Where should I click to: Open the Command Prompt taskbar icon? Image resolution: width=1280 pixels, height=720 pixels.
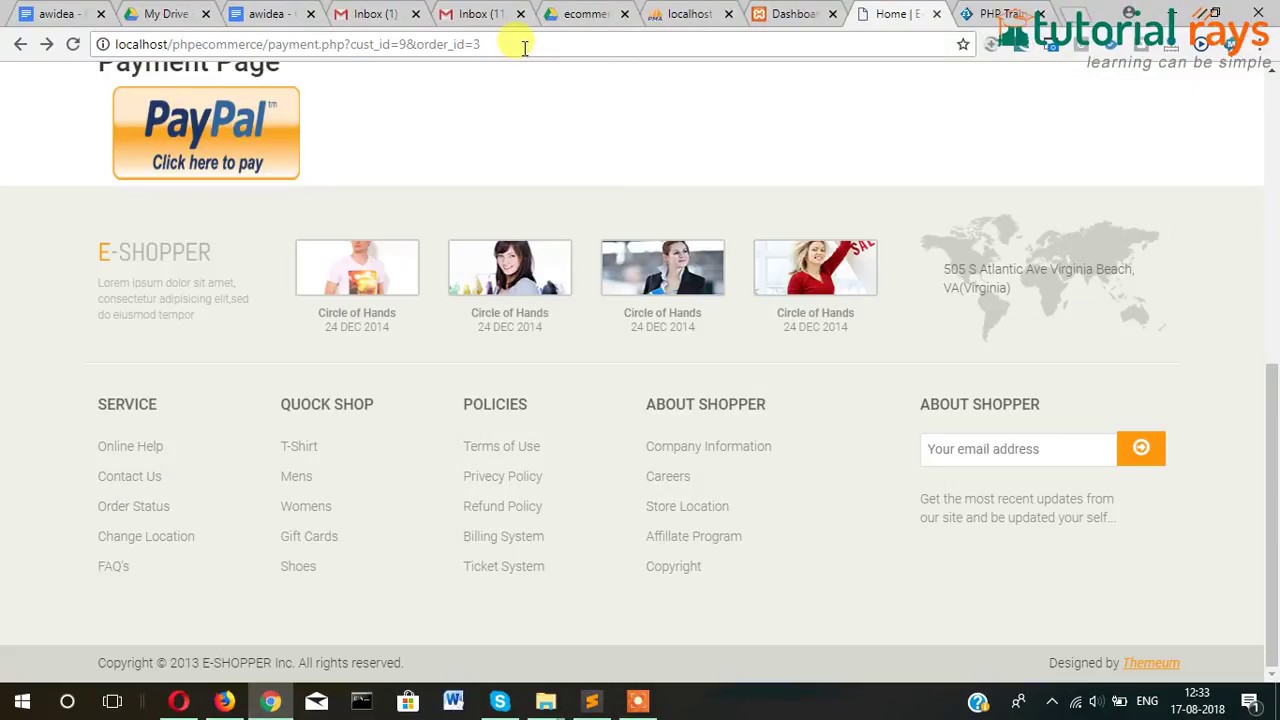362,702
